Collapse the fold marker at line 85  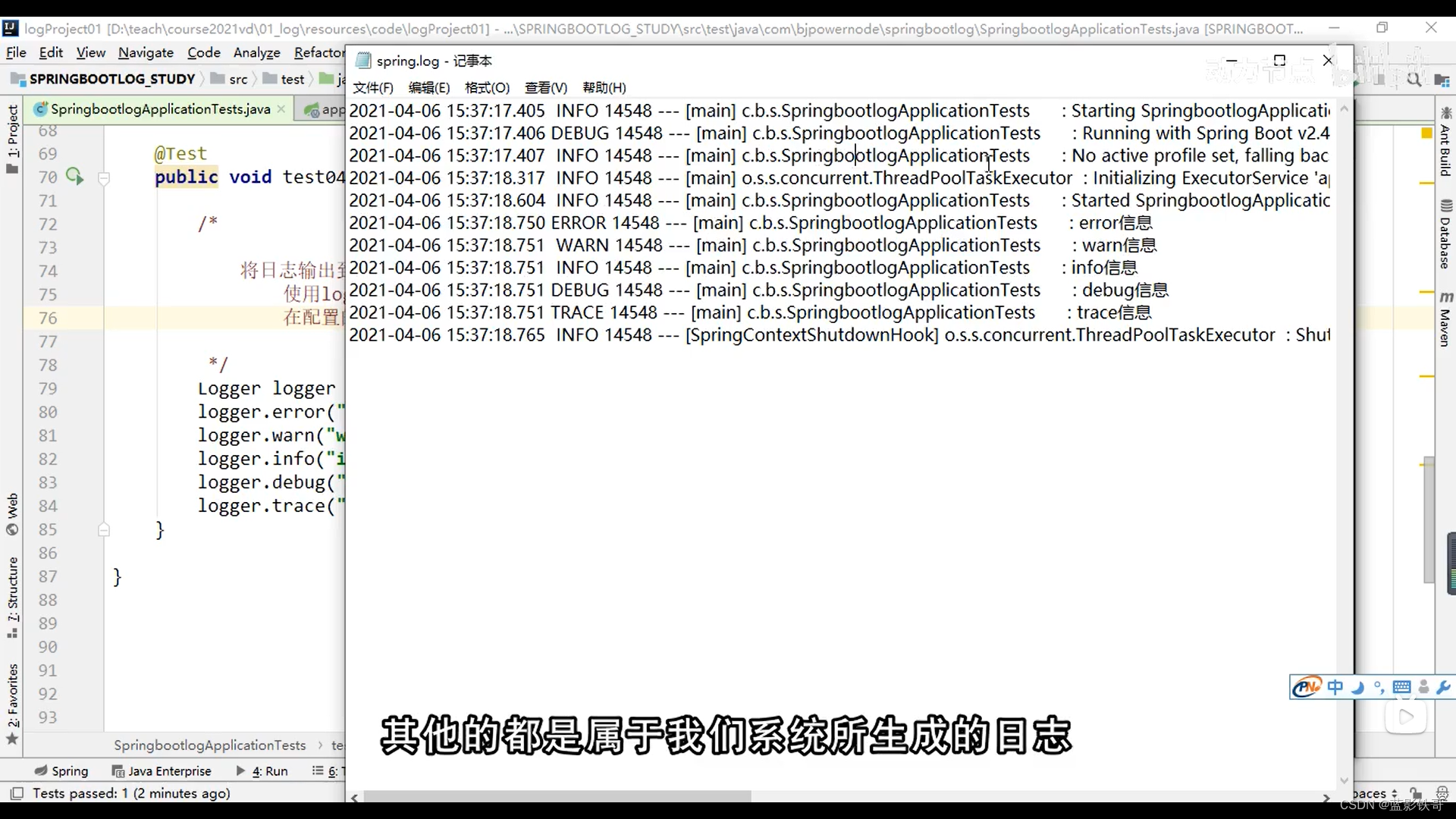click(104, 529)
